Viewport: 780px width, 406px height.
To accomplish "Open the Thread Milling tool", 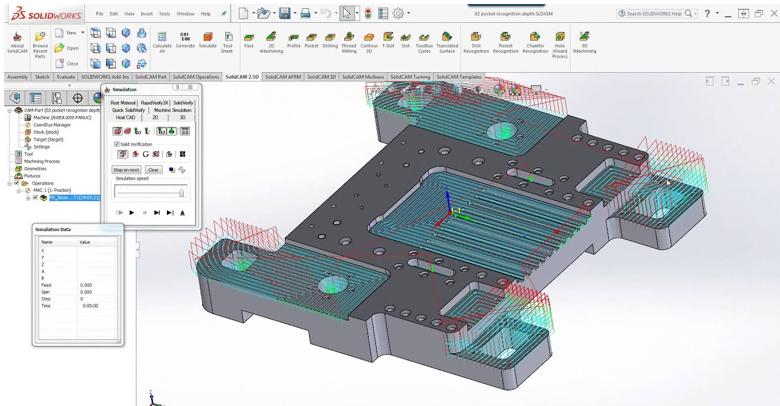I will [349, 40].
